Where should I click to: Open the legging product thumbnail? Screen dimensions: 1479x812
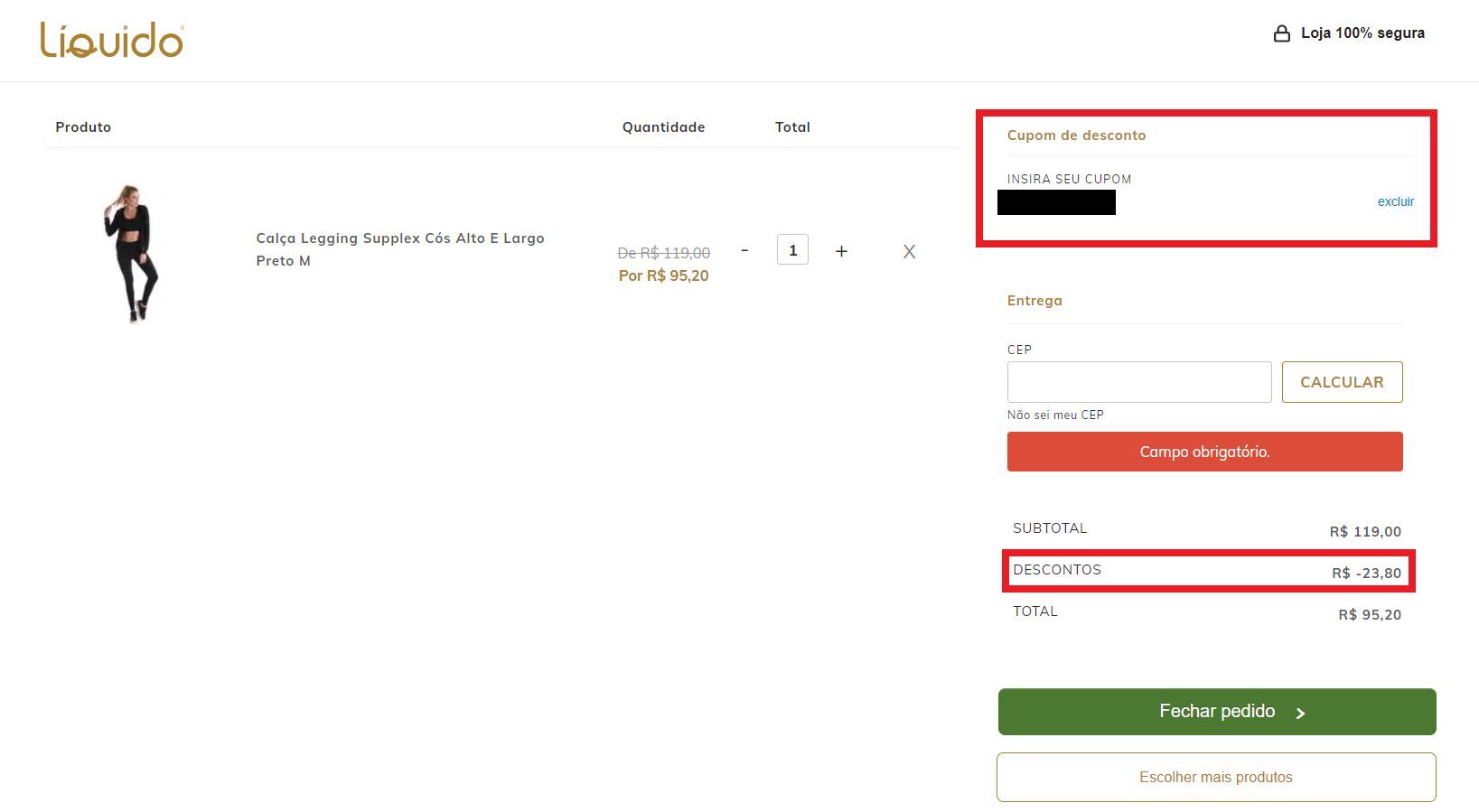pyautogui.click(x=132, y=252)
